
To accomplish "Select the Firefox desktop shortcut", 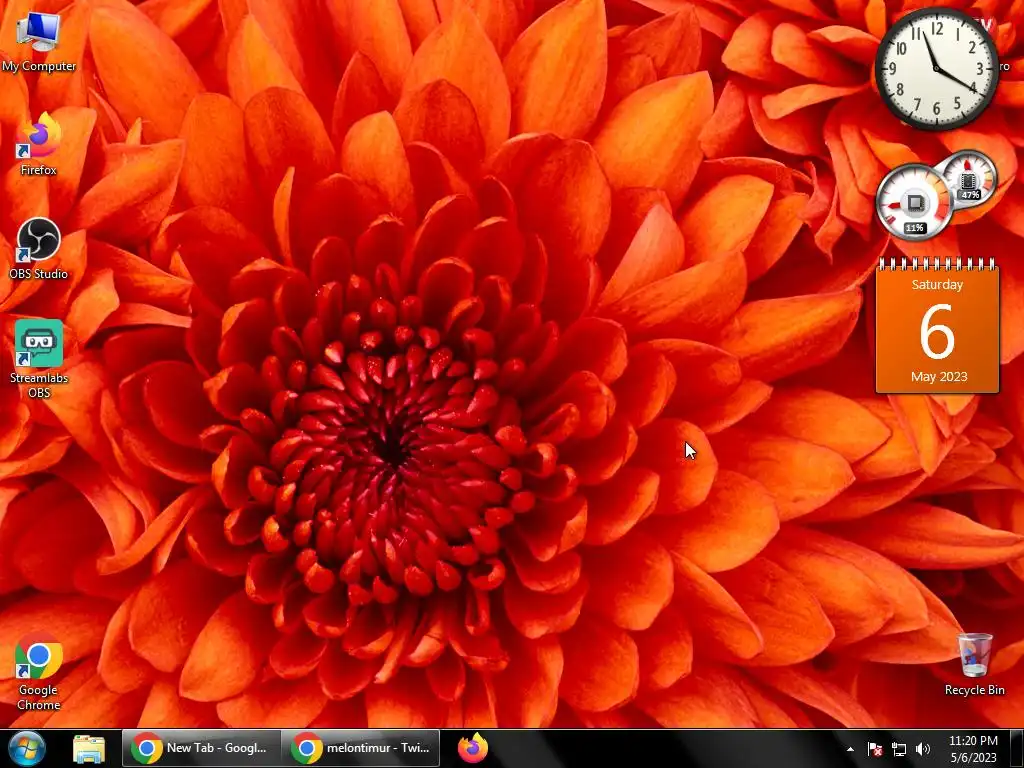I will tap(39, 144).
